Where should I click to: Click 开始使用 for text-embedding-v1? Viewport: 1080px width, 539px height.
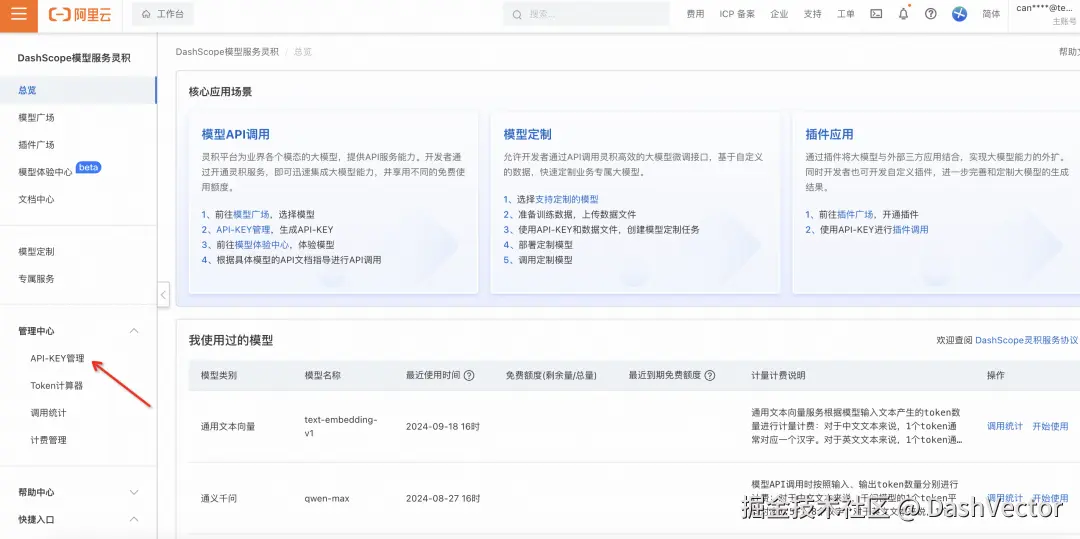[1050, 427]
